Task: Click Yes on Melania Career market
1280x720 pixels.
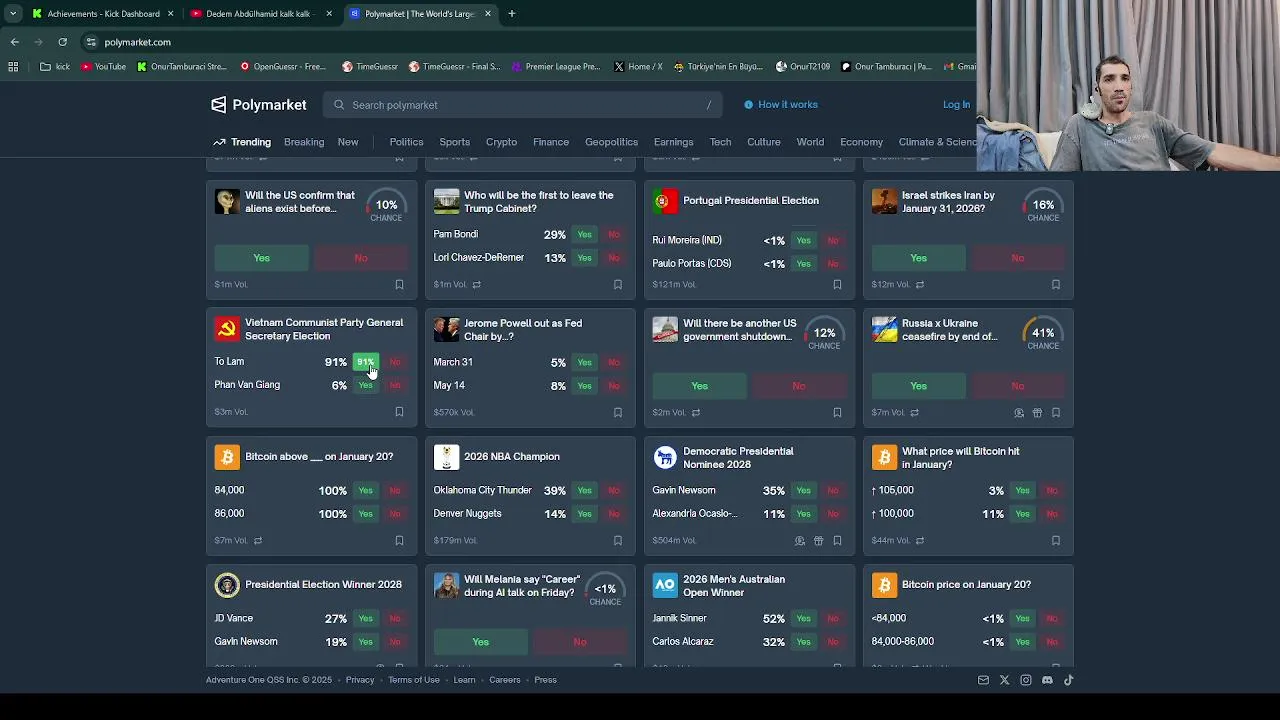Action: 480,642
